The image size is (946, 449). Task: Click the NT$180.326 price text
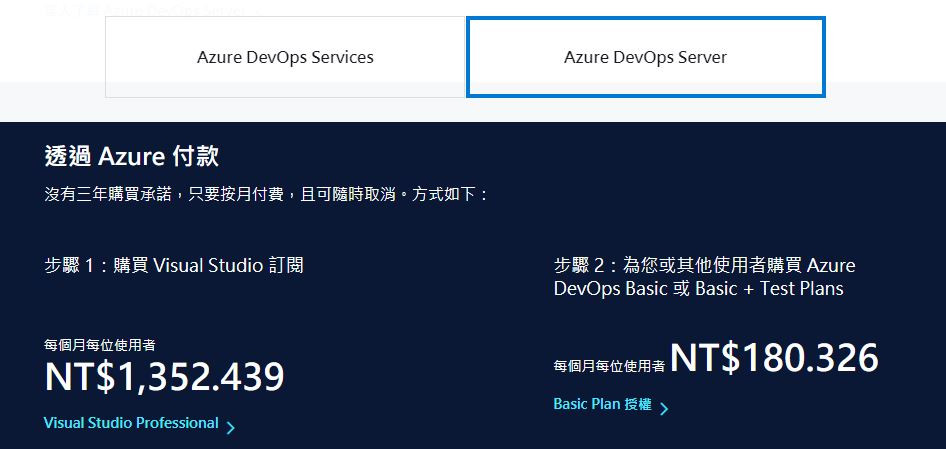pos(774,358)
